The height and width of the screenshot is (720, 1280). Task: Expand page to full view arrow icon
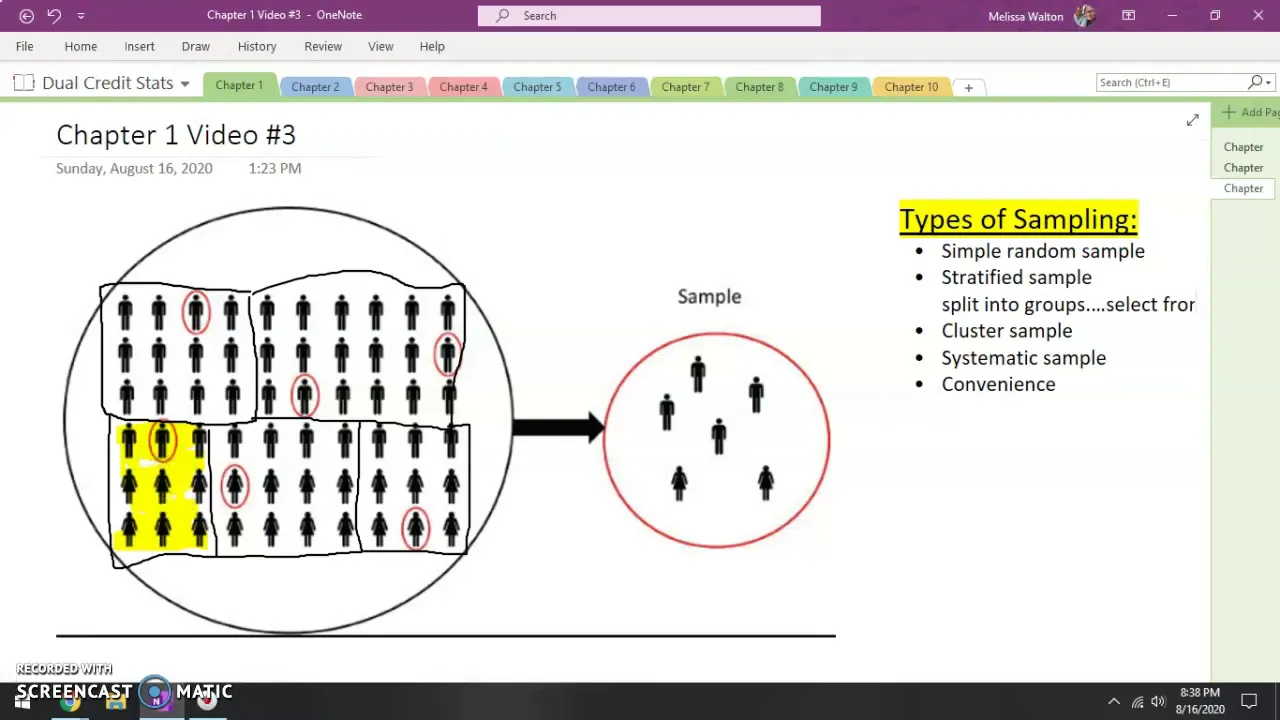click(x=1192, y=120)
